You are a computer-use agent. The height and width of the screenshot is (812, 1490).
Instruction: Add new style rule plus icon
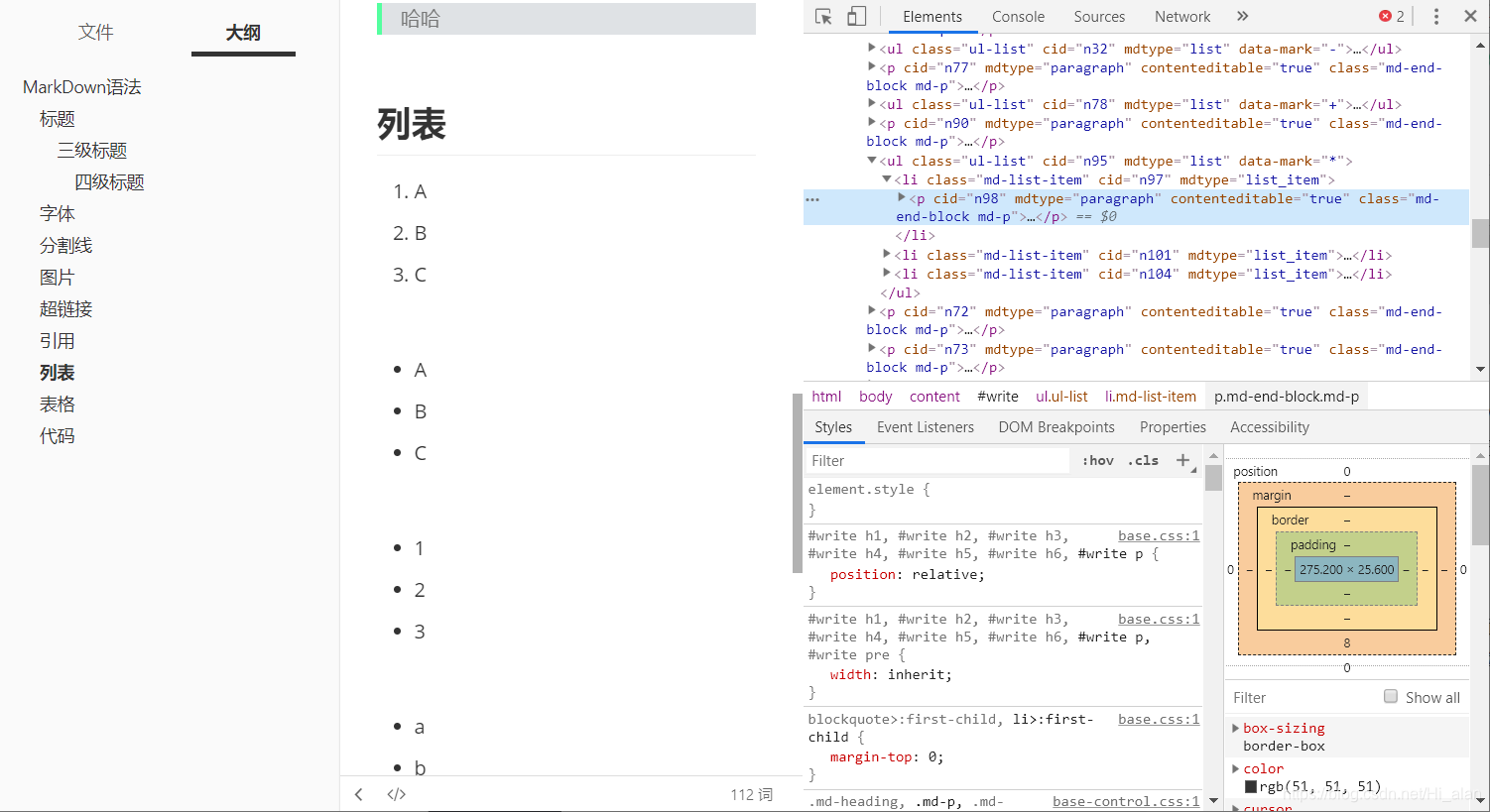[x=1182, y=460]
